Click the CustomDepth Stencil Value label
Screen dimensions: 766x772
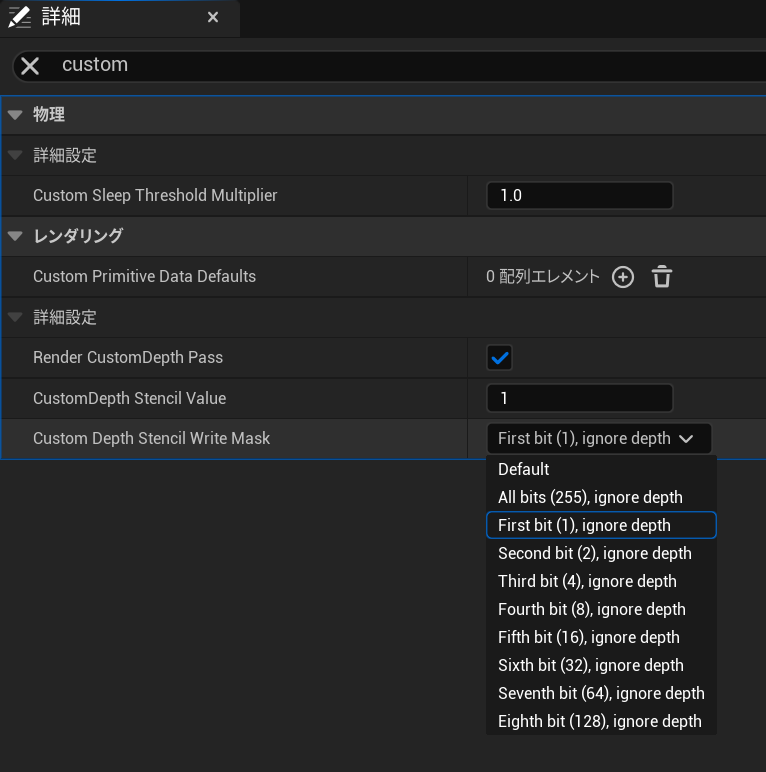click(129, 398)
